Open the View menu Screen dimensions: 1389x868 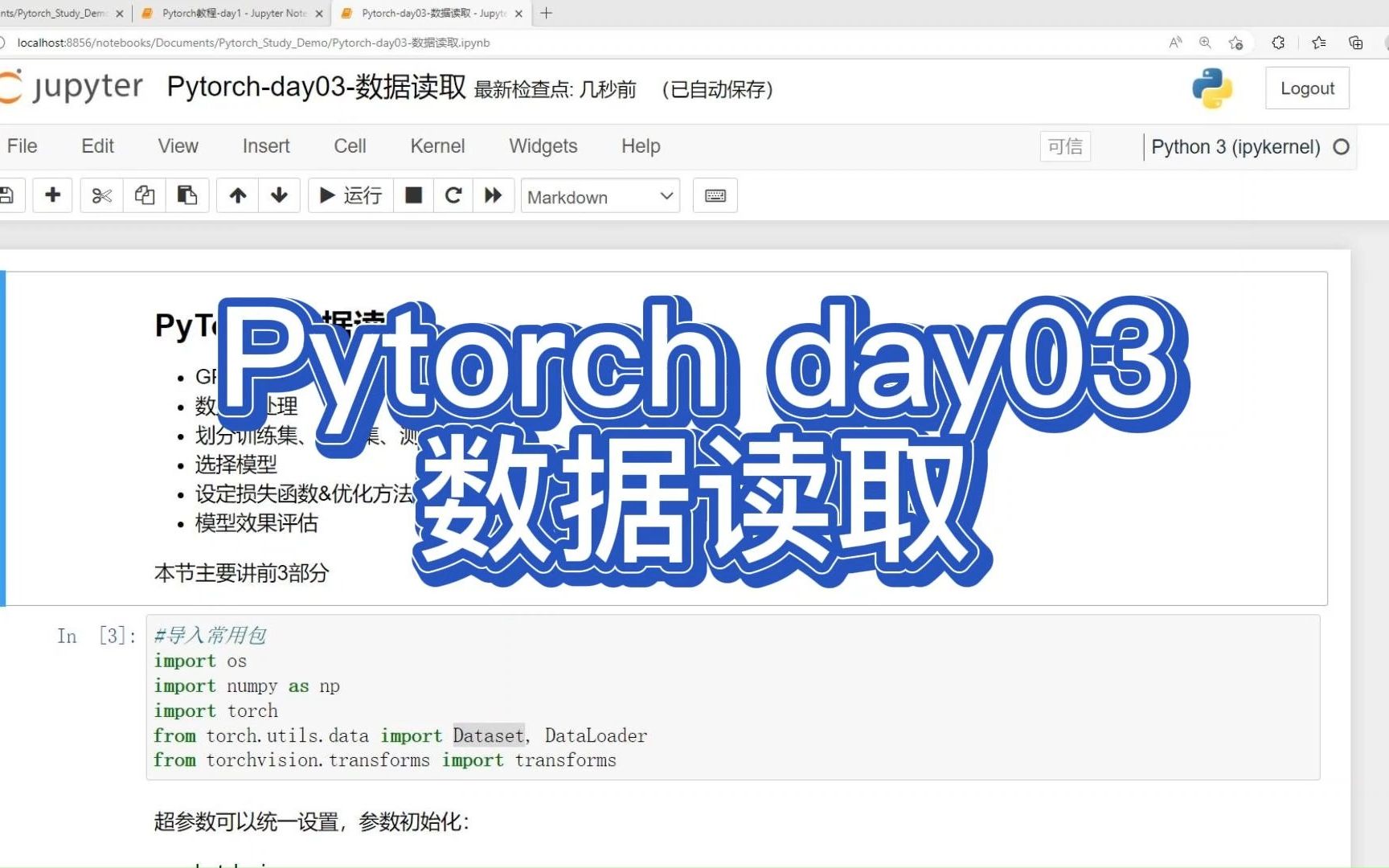[178, 146]
